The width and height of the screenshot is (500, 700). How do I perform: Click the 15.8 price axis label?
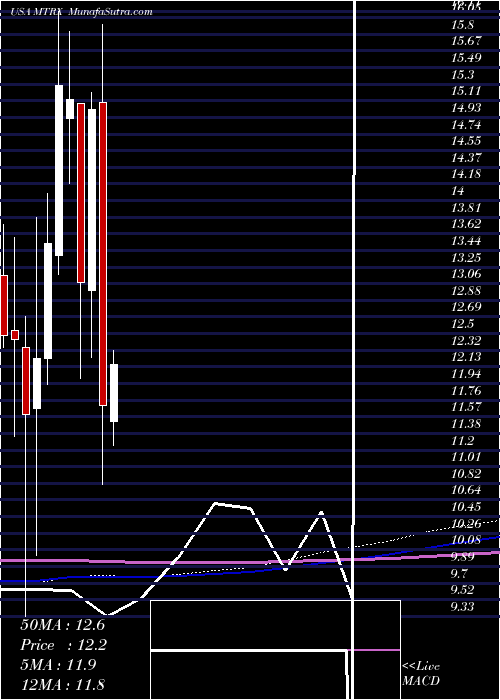pos(461,24)
